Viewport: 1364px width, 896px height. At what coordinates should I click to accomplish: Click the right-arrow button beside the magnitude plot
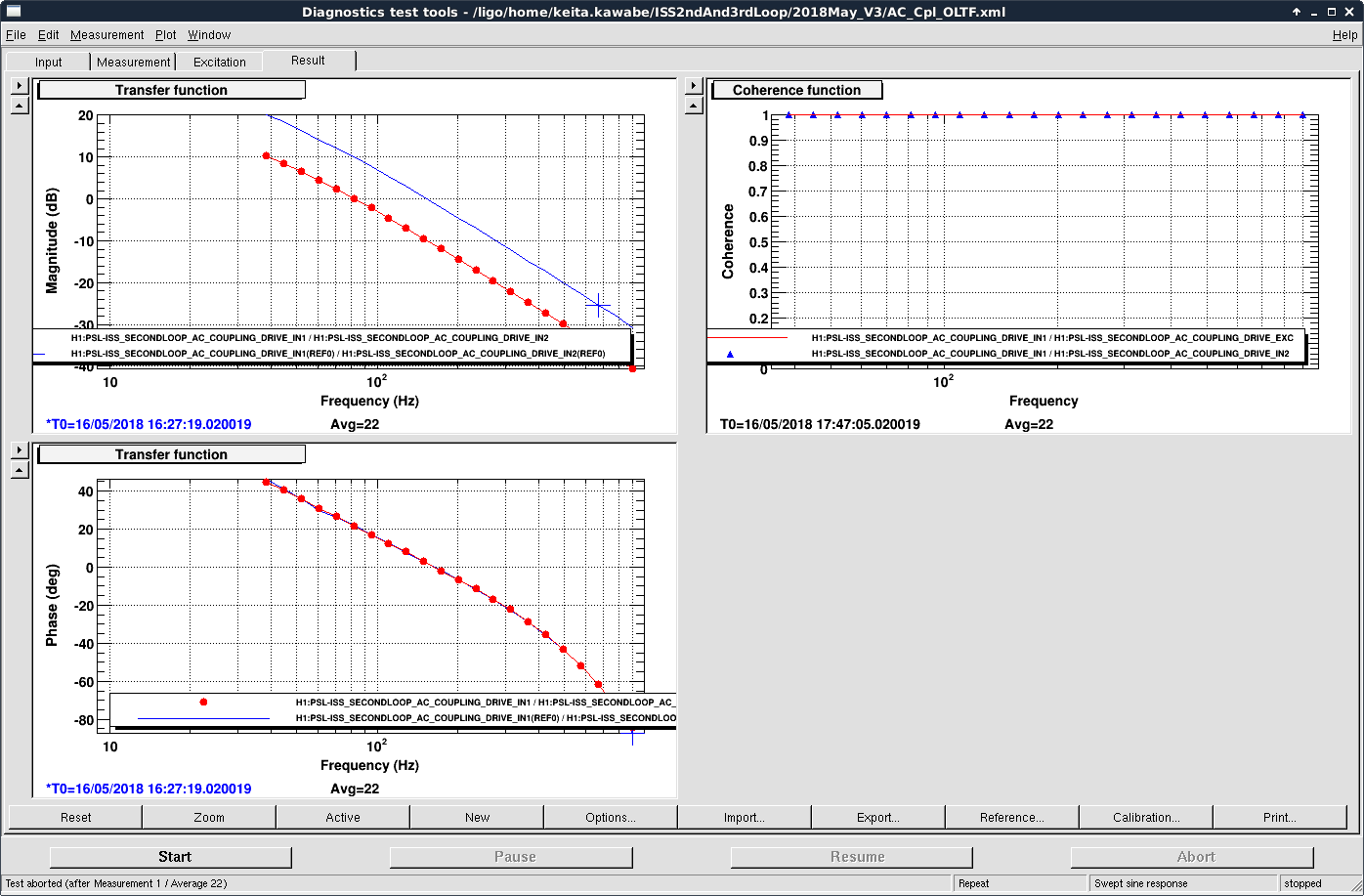(x=19, y=86)
